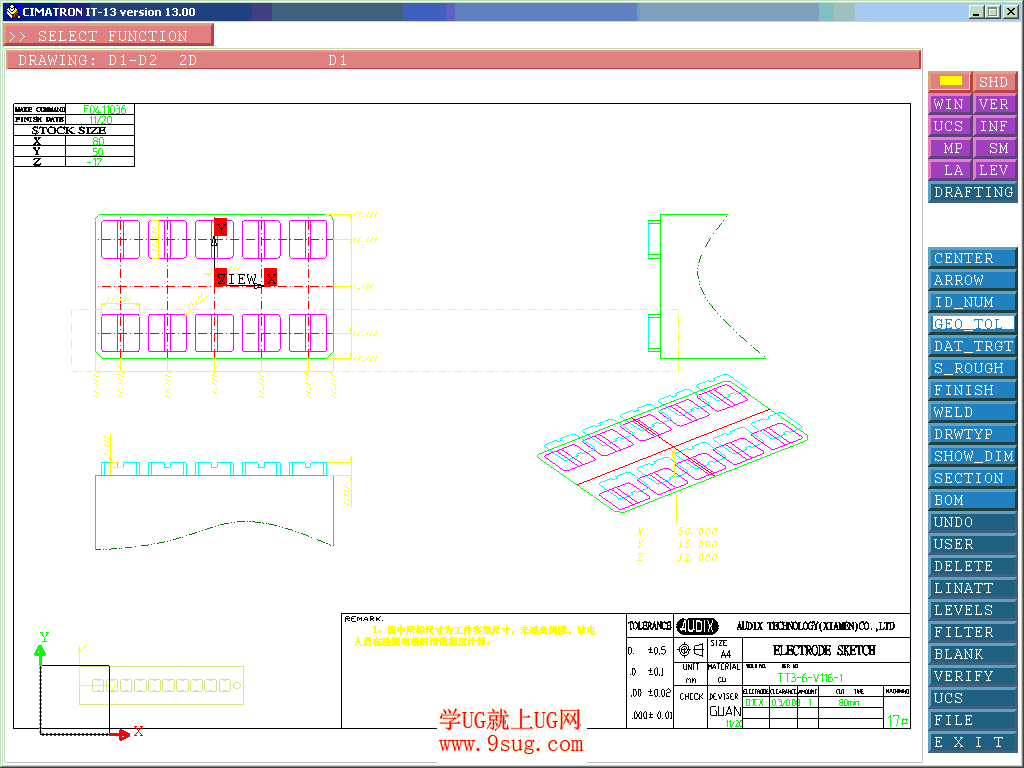Image resolution: width=1024 pixels, height=768 pixels.
Task: Open the WIN window menu
Action: point(950,104)
